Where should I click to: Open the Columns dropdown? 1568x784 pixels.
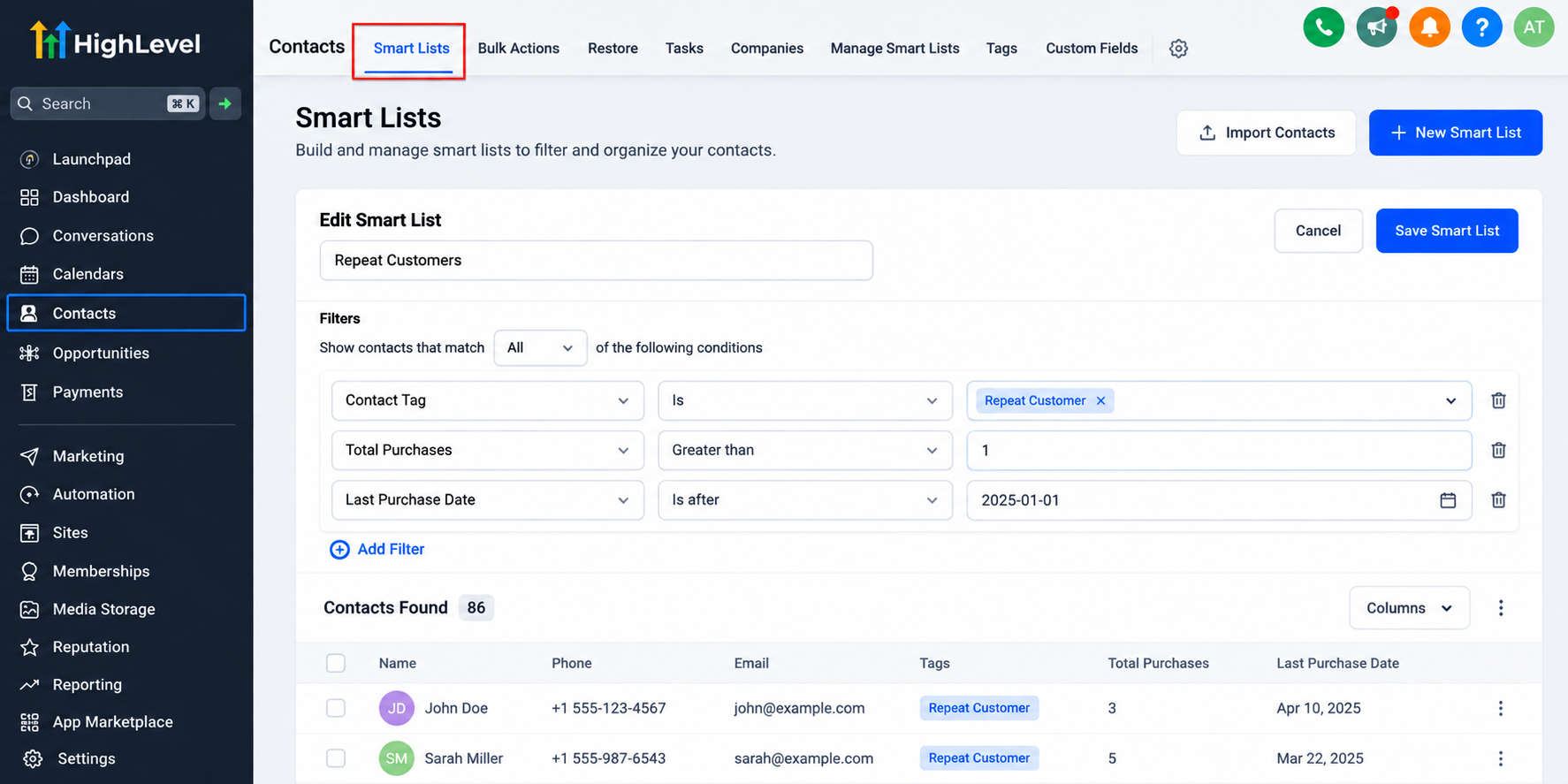tap(1410, 607)
